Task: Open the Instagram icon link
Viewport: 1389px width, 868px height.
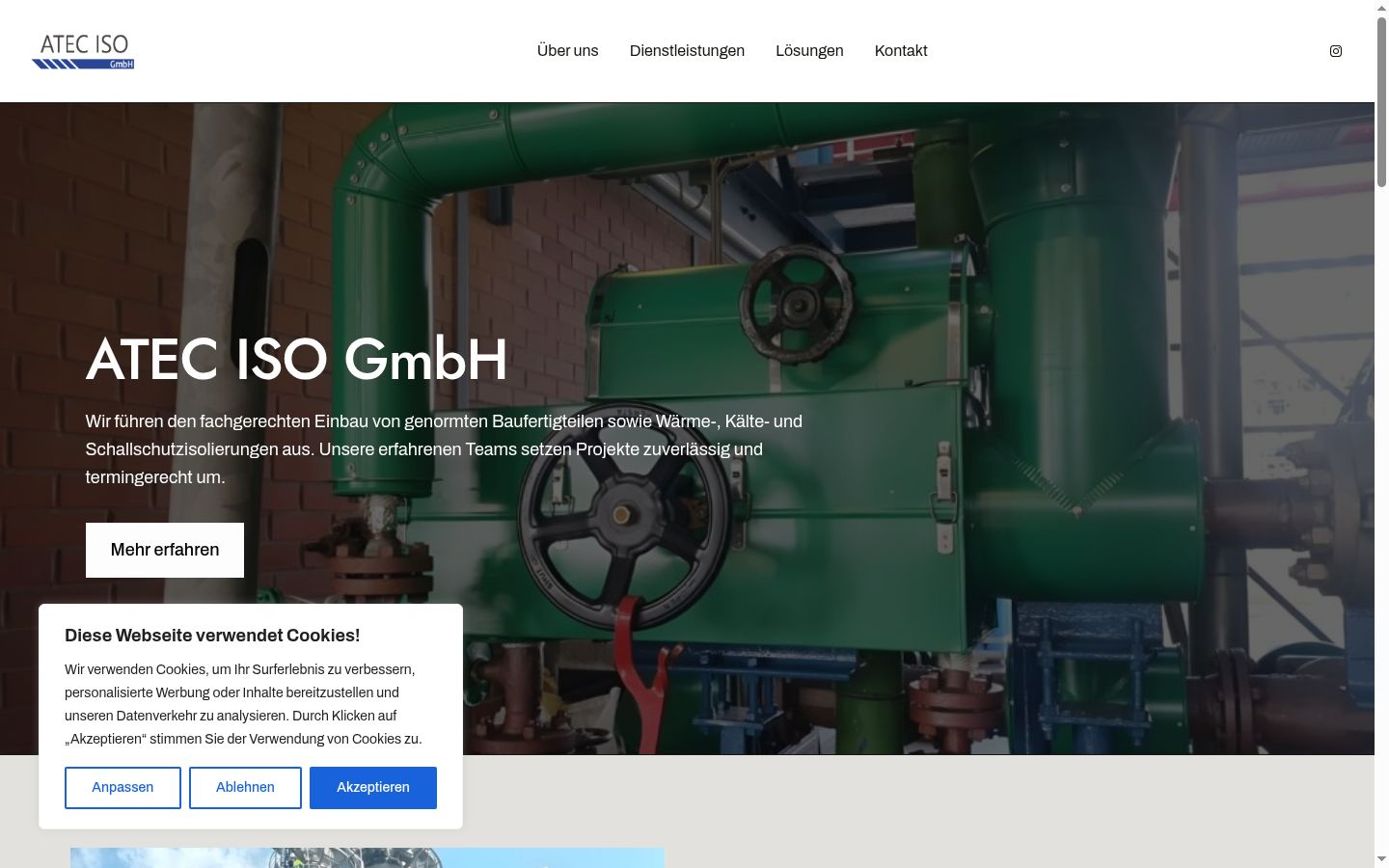Action: click(x=1336, y=51)
